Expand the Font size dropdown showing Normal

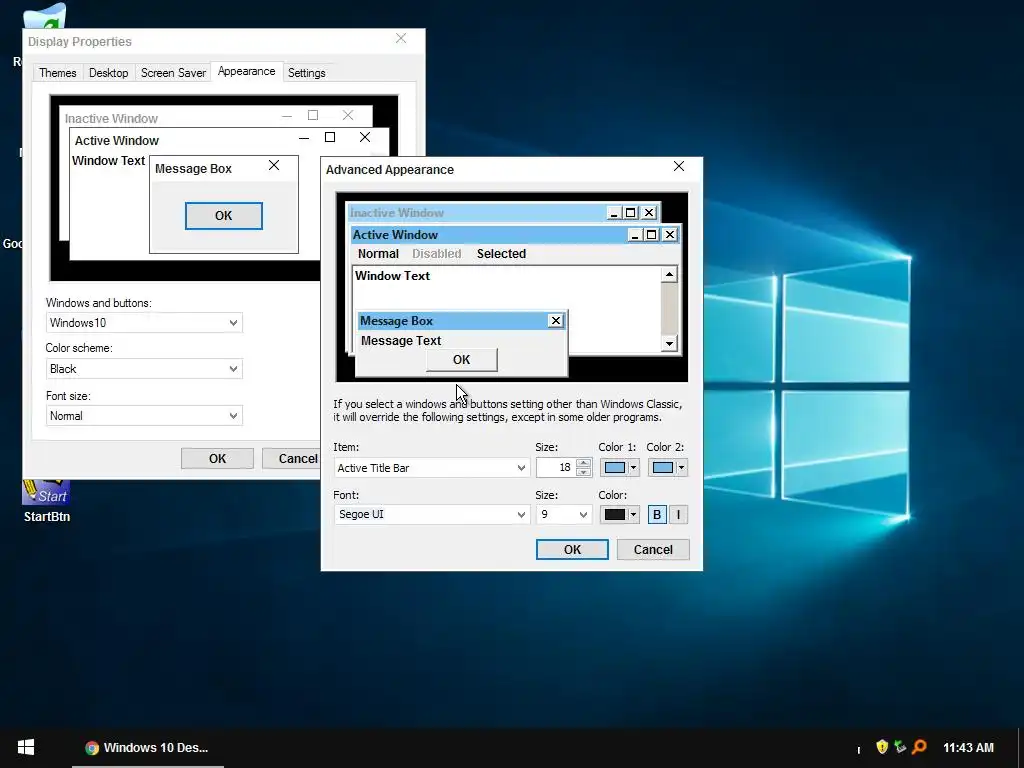tap(144, 416)
